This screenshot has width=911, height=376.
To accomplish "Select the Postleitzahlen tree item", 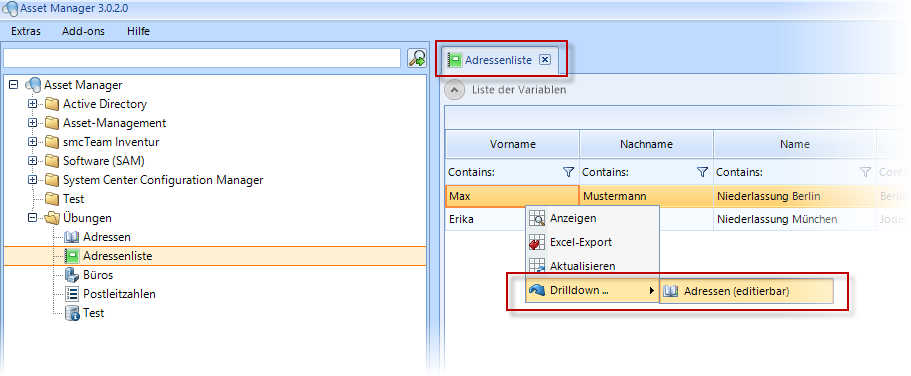I will click(119, 294).
